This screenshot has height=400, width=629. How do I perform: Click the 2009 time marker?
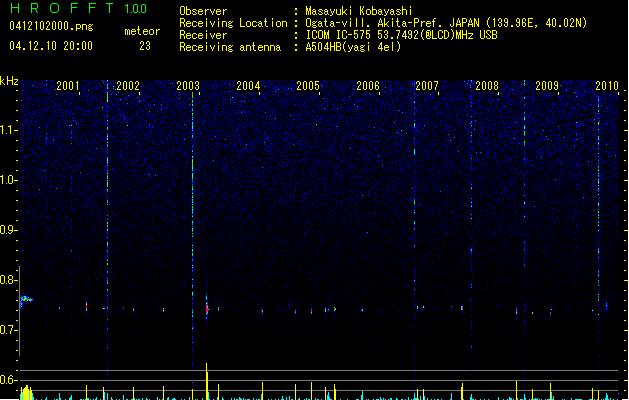(547, 85)
